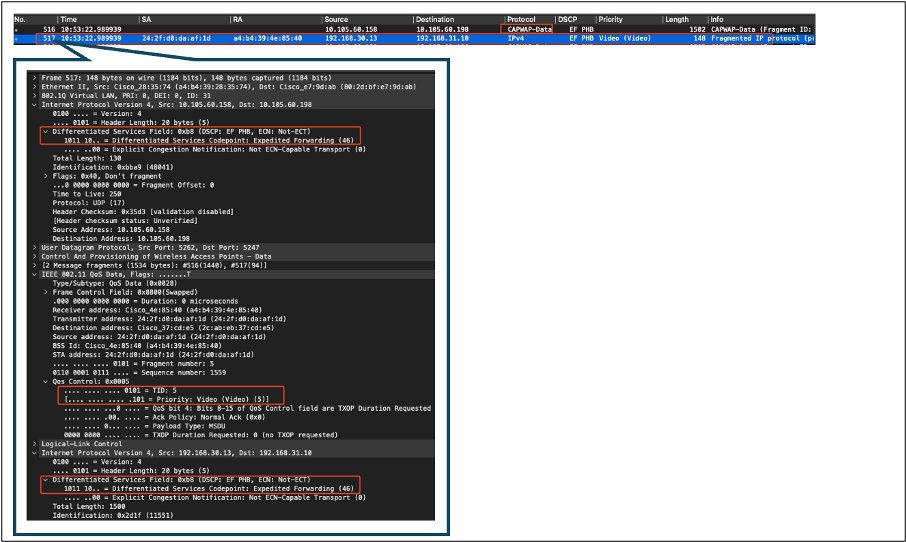Screen dimensions: 906x542
Task: Collapse IPv4 section with Src 192.168.30.13
Action: click(35, 453)
